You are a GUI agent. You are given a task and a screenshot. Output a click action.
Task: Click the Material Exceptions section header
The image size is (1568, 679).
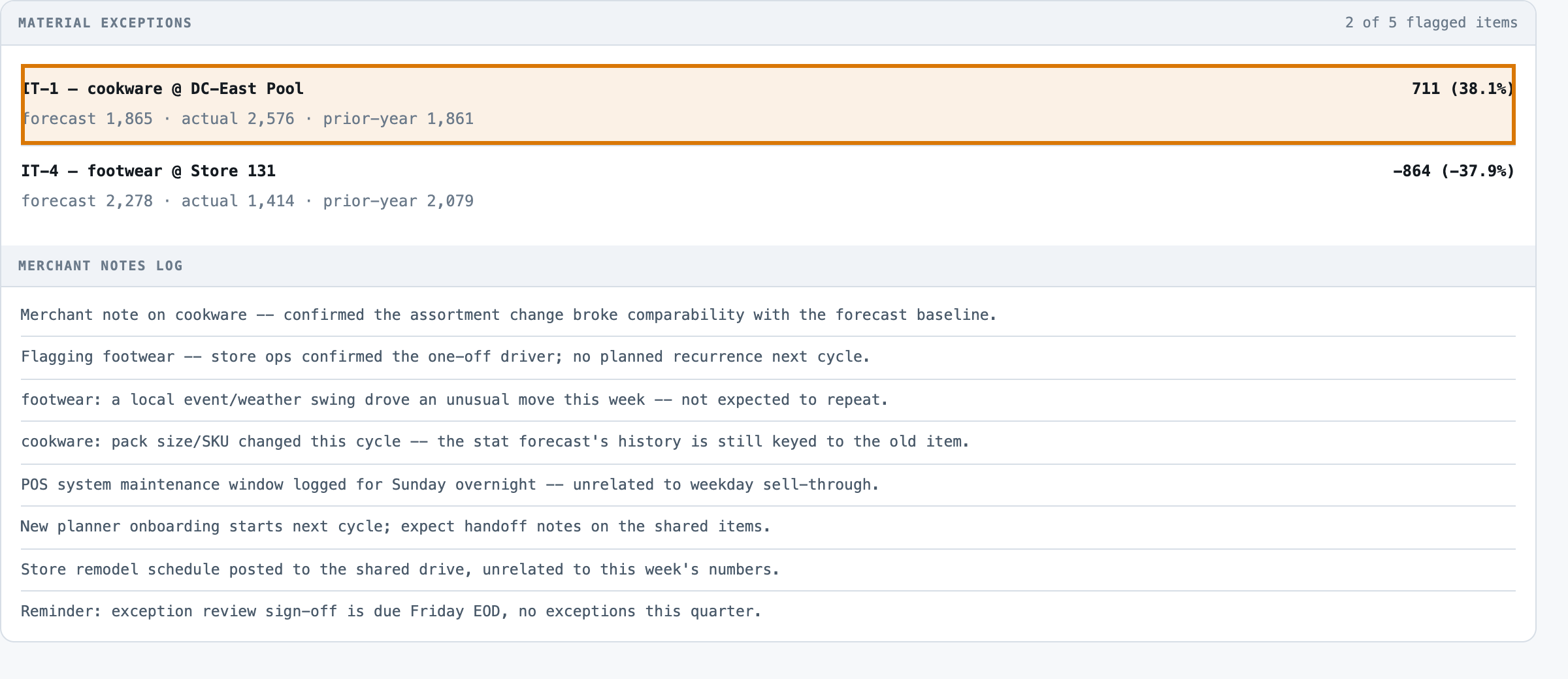[105, 23]
